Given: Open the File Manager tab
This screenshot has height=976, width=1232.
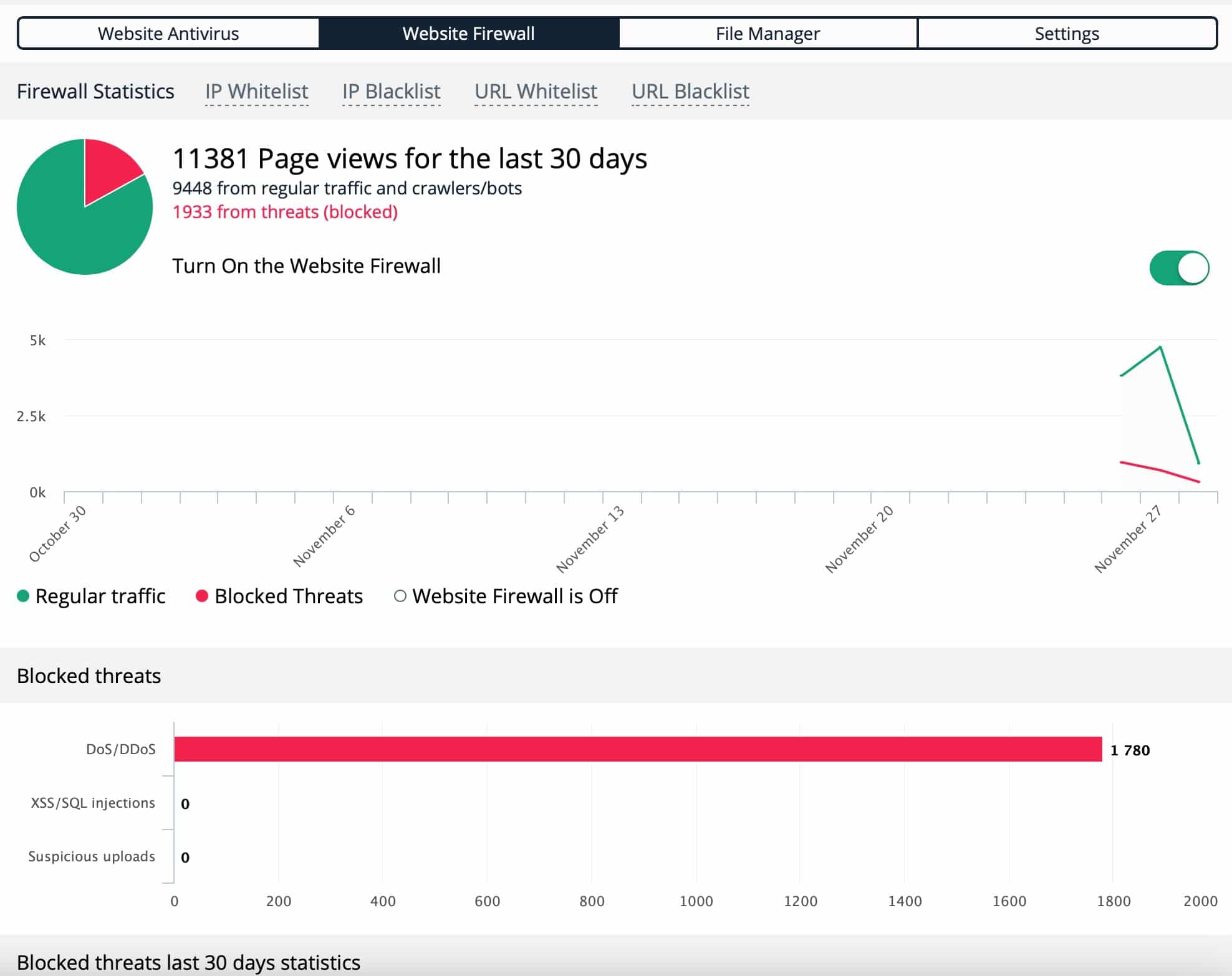Looking at the screenshot, I should [768, 33].
